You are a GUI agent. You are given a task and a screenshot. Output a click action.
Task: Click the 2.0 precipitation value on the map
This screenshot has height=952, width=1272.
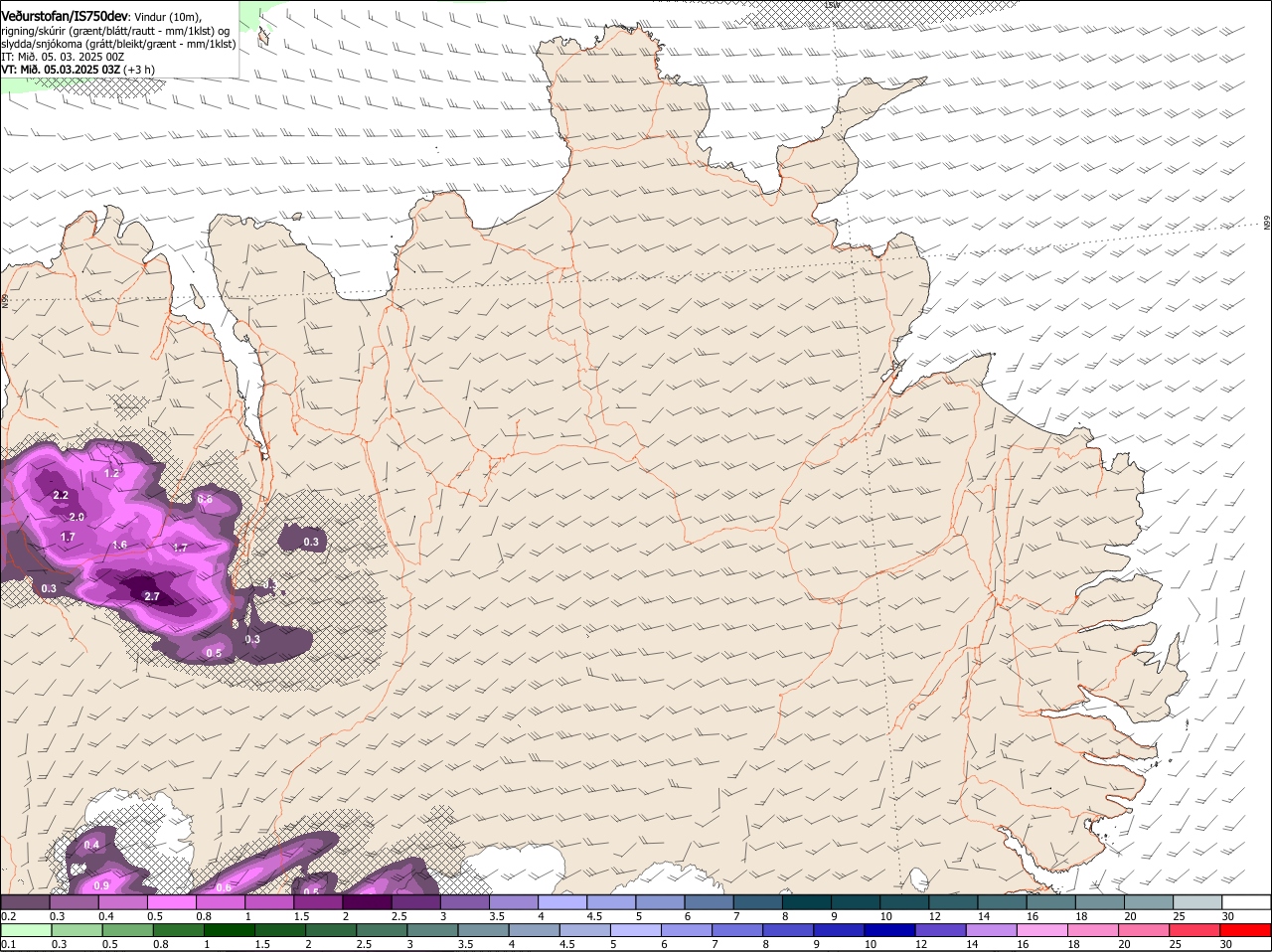[x=77, y=517]
